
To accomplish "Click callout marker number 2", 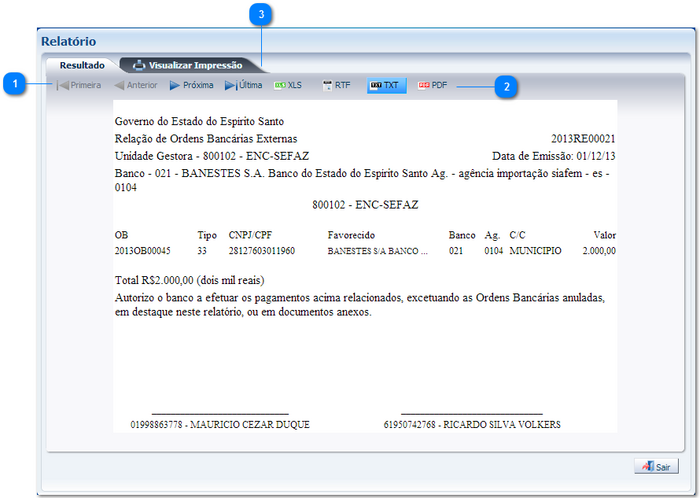I will [507, 87].
